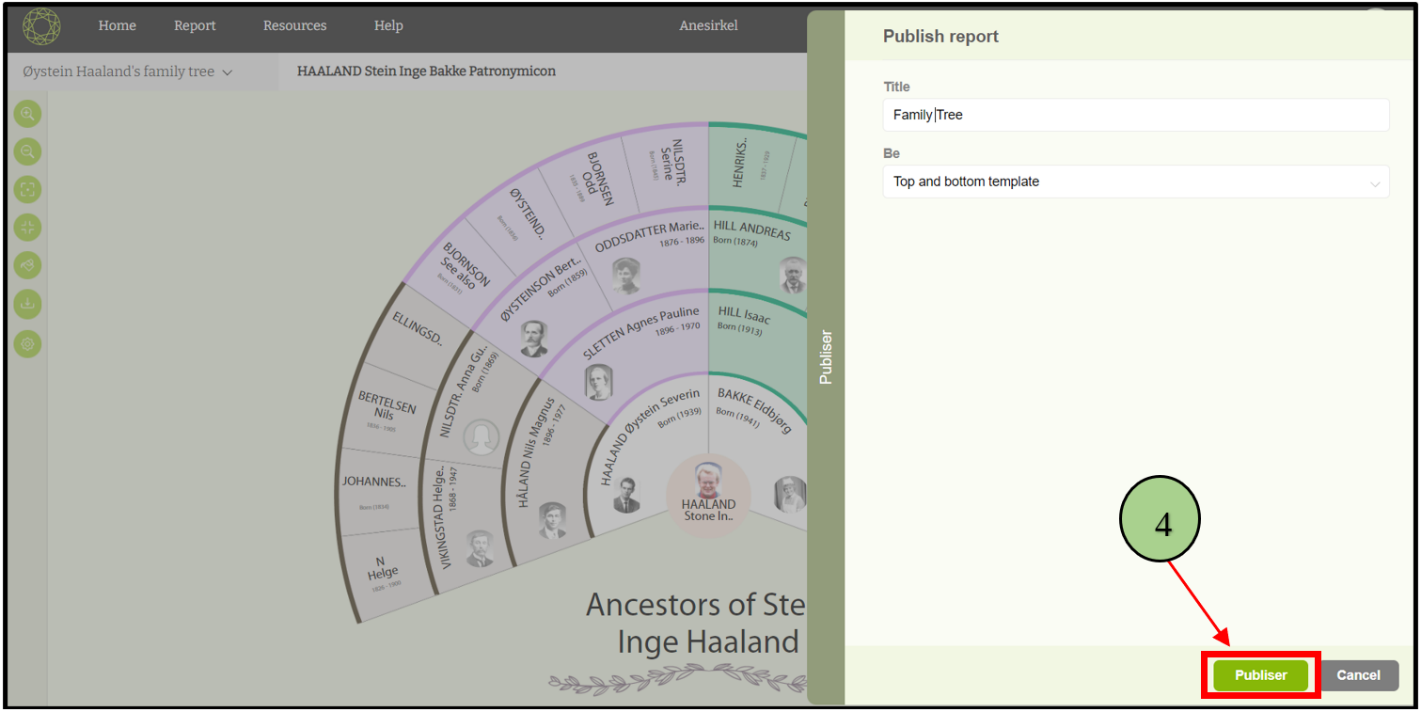The height and width of the screenshot is (712, 1421).
Task: Open the settings gear icon
Action: point(28,343)
